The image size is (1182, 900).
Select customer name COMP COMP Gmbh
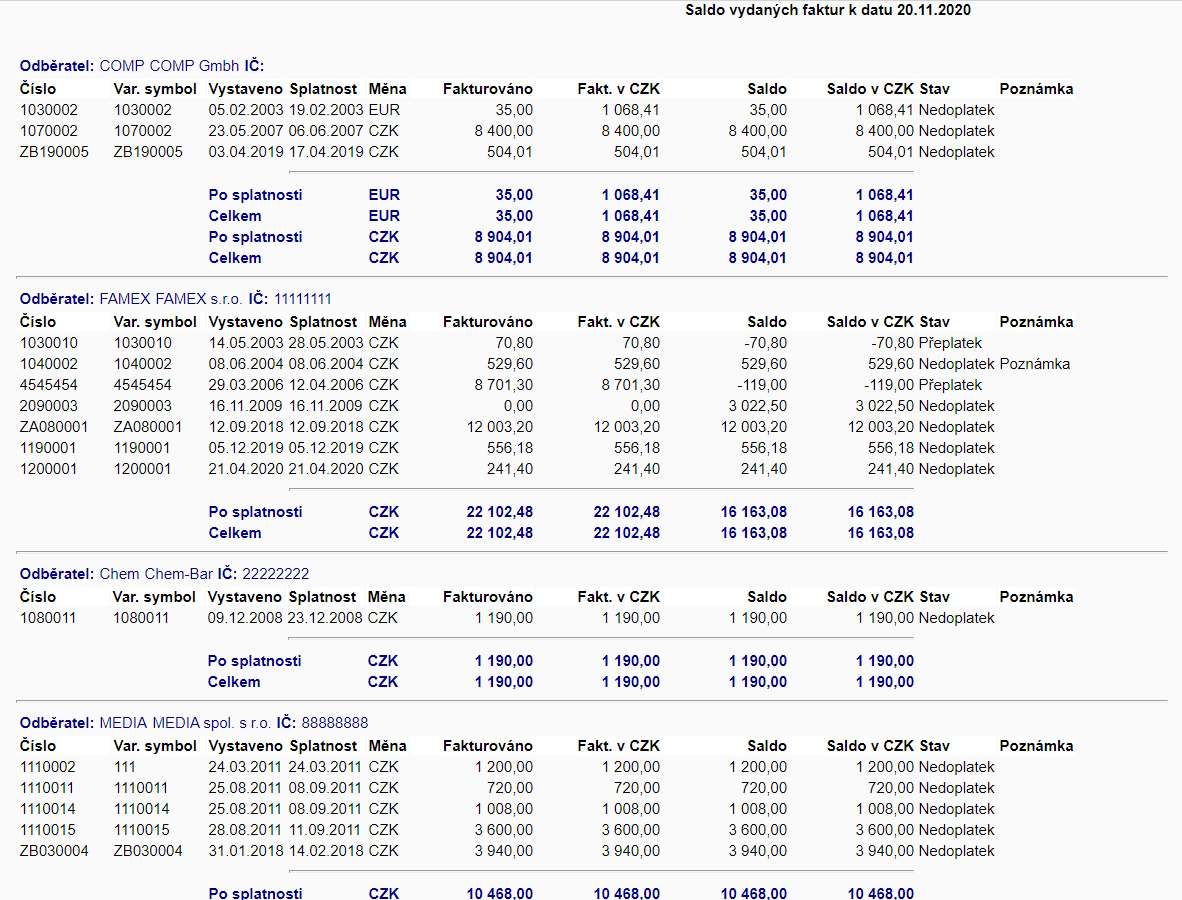click(169, 66)
